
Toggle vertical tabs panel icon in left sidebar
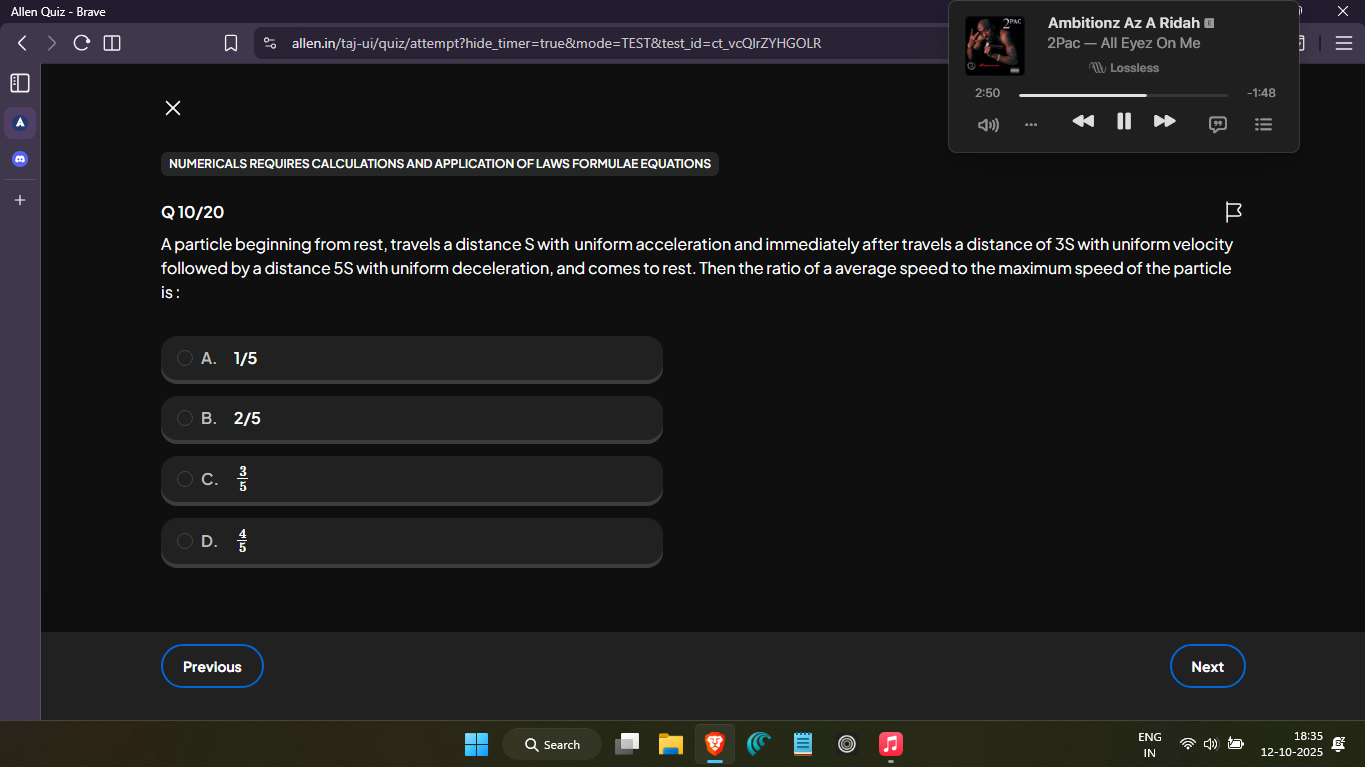tap(20, 83)
